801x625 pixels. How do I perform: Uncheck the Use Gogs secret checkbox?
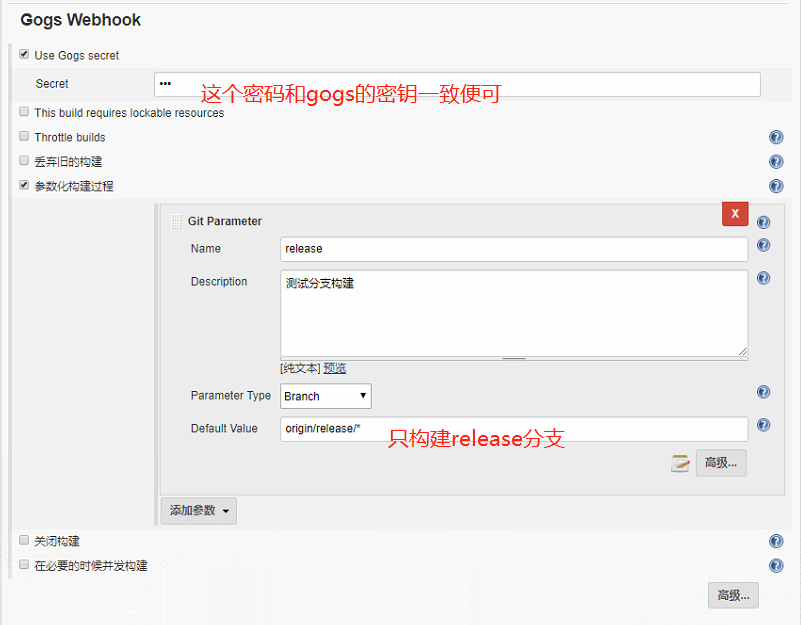click(23, 54)
